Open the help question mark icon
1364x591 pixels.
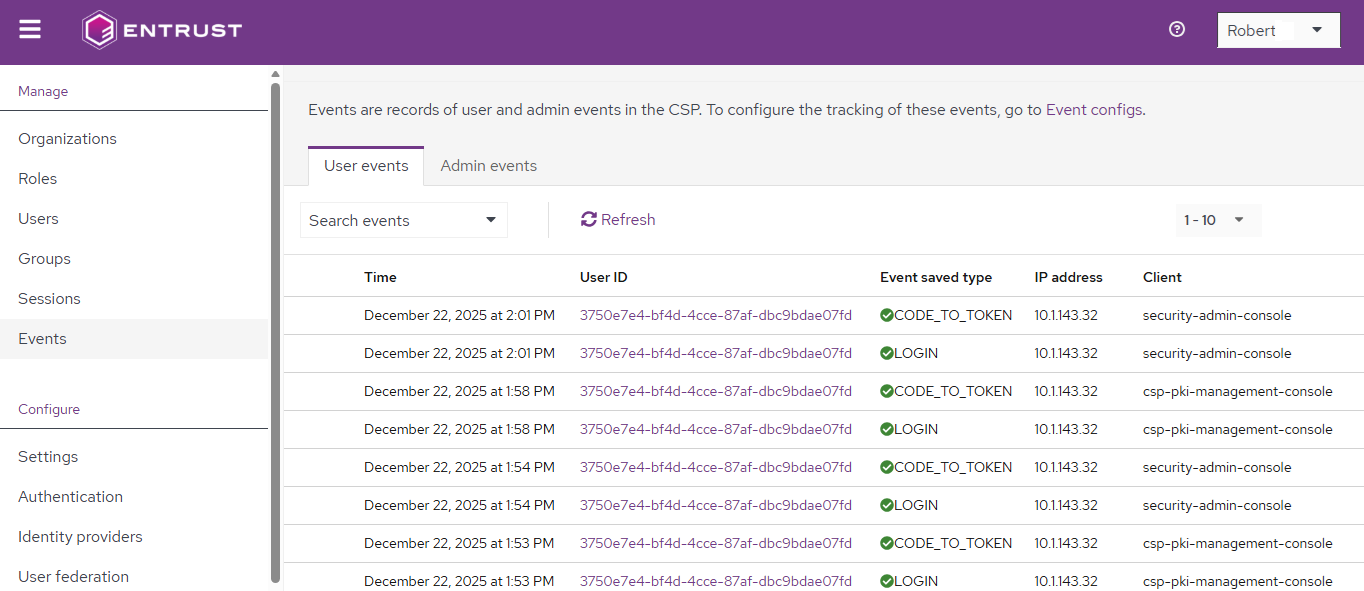(x=1177, y=30)
